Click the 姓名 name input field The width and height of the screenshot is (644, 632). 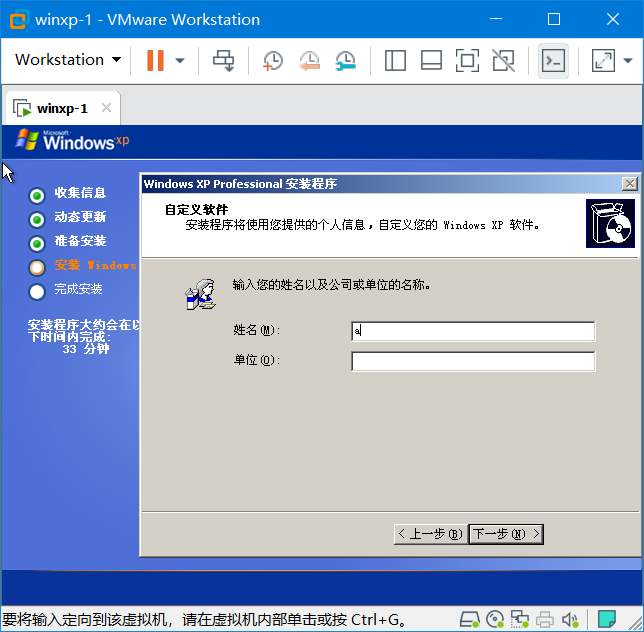click(473, 331)
